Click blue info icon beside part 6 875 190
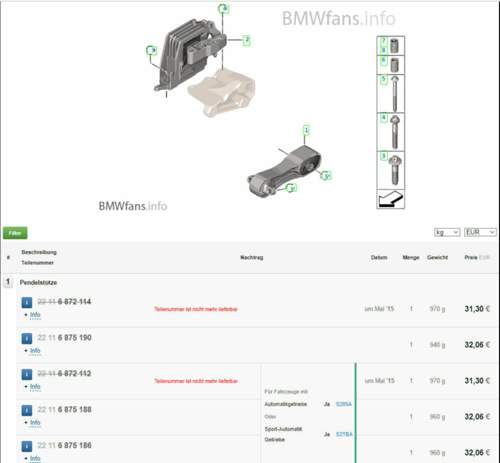Viewport: 500px width, 463px height. pyautogui.click(x=27, y=338)
